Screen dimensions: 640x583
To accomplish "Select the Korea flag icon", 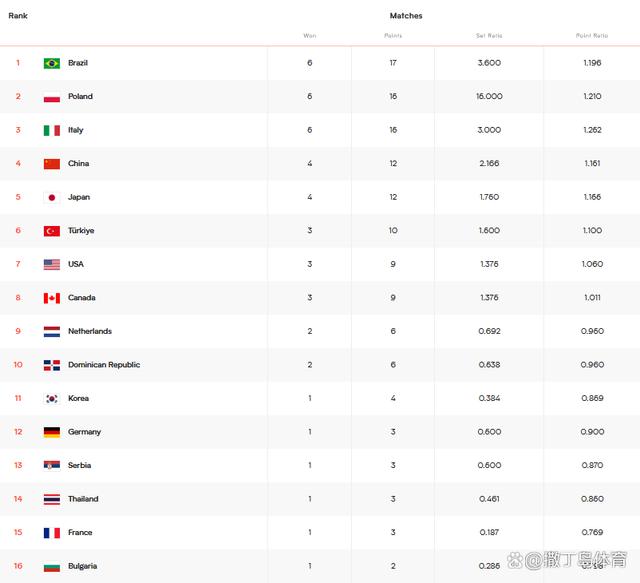I will click(x=52, y=398).
